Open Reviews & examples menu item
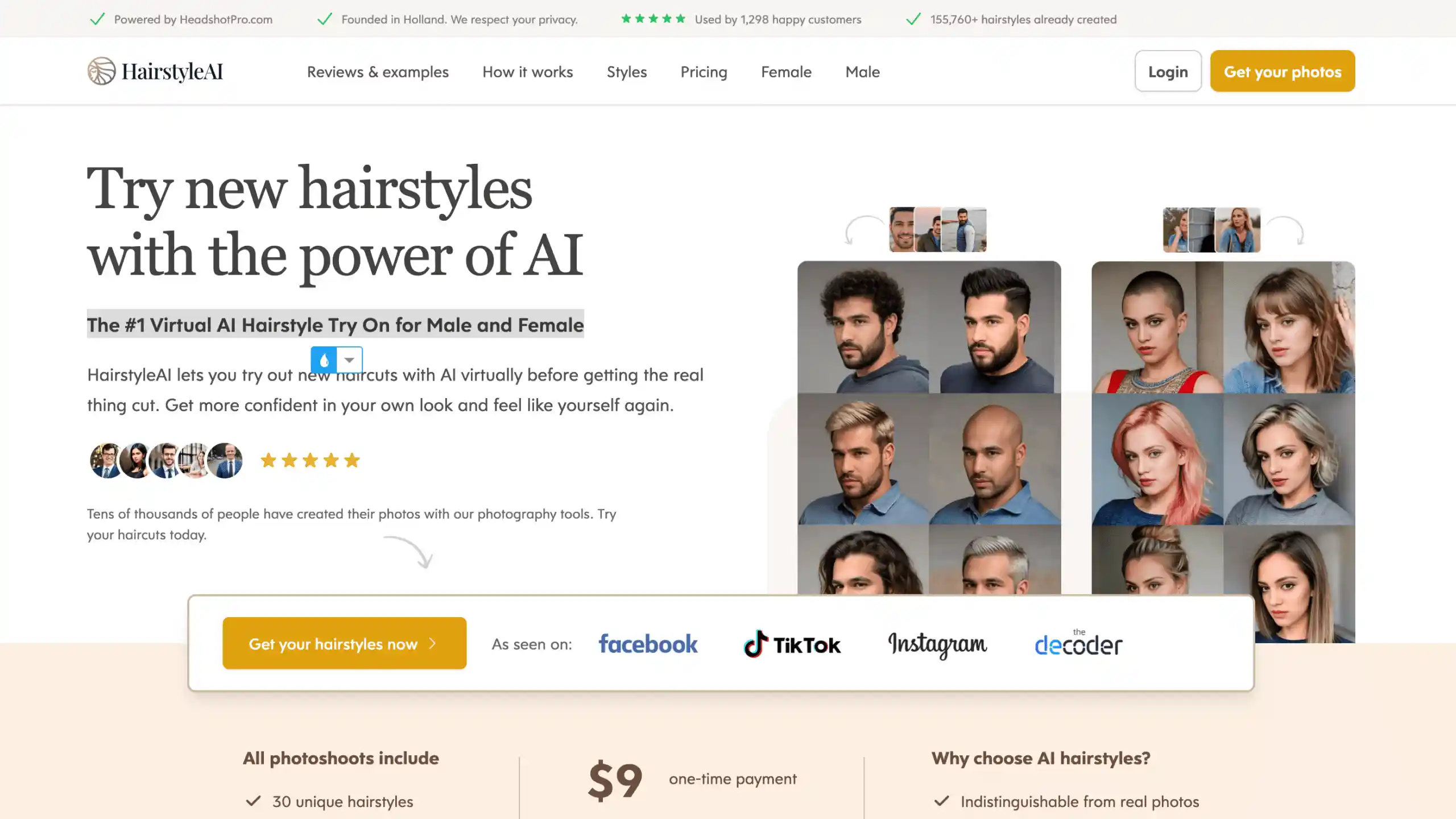The width and height of the screenshot is (1456, 819). [378, 72]
